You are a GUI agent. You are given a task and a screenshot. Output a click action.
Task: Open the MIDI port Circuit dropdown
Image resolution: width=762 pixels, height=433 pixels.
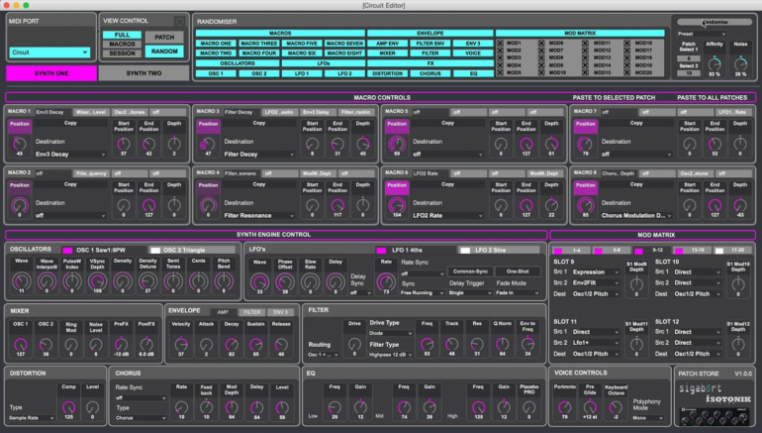tap(50, 52)
